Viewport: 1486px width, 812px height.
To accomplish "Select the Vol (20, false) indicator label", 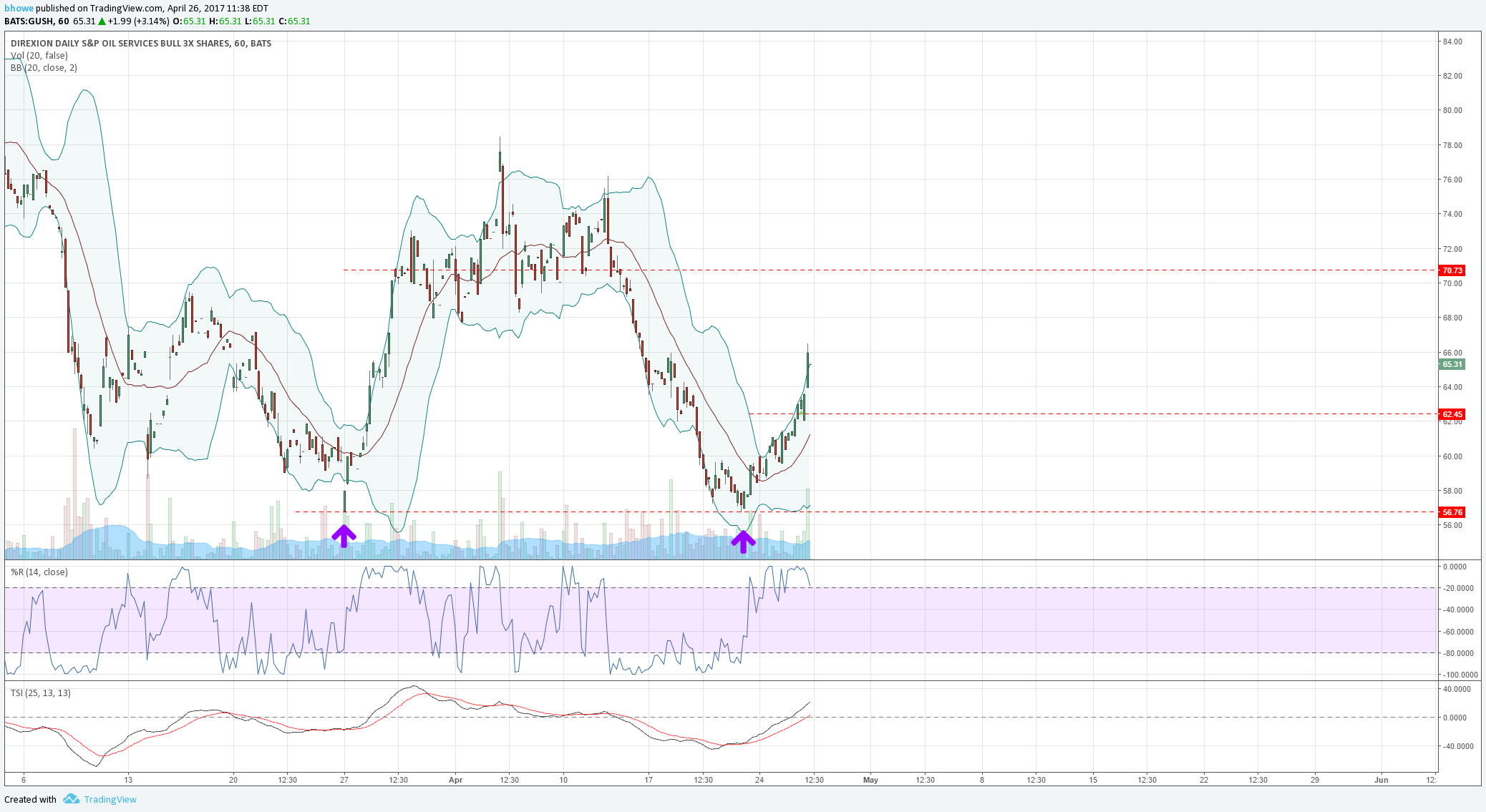I will tap(39, 56).
